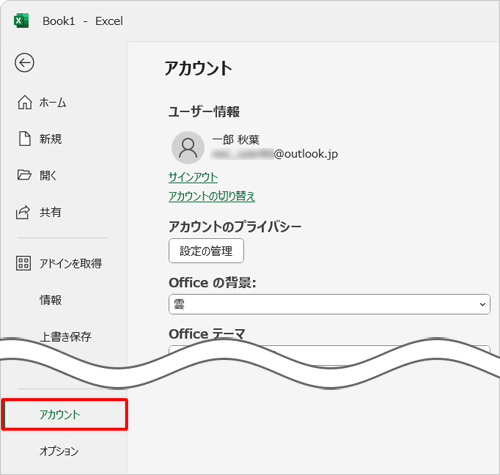Click the Book1 - Excel title text
The height and width of the screenshot is (475, 500).
[x=82, y=21]
